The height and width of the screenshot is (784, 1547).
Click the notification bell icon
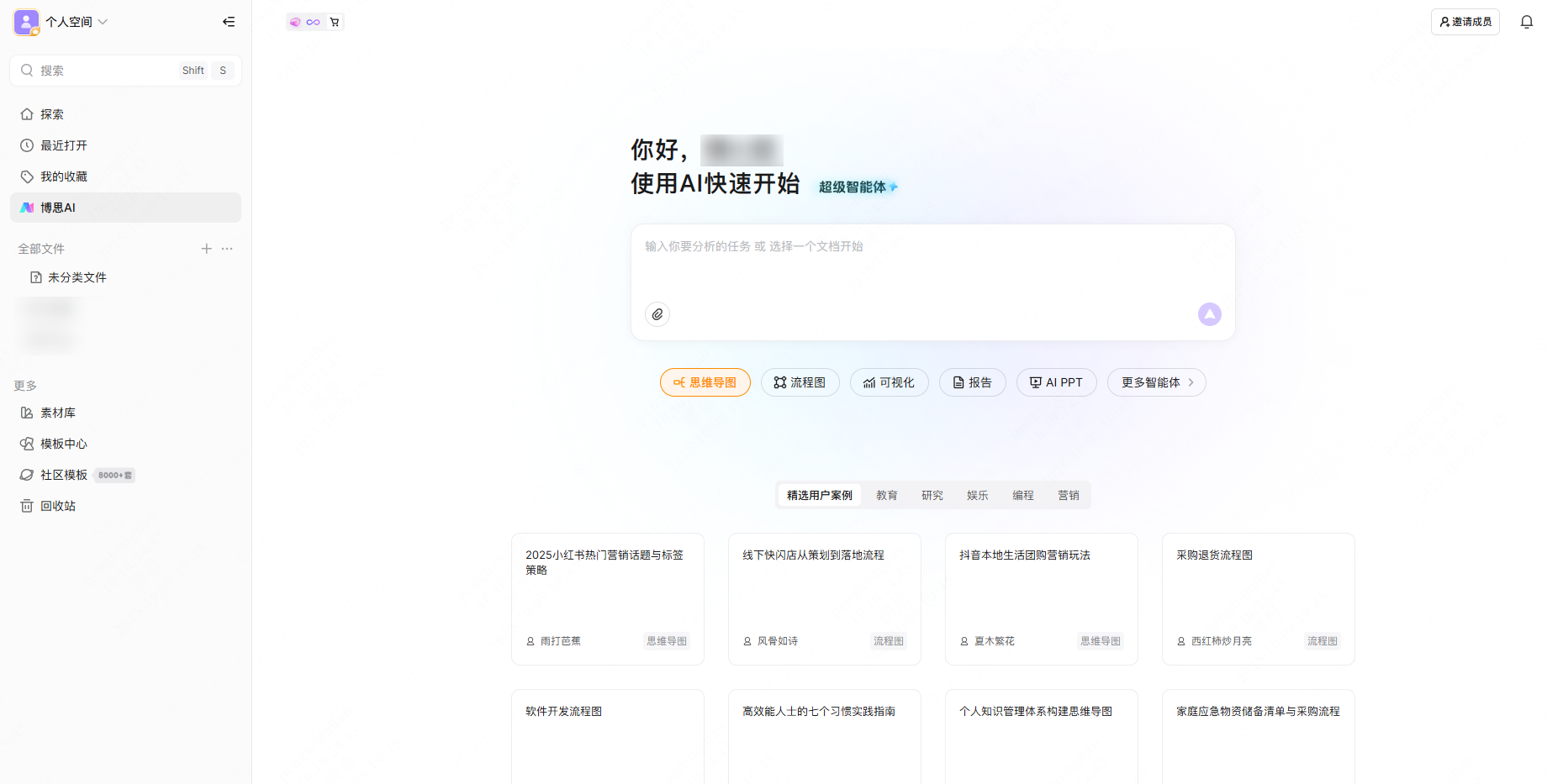click(x=1526, y=22)
